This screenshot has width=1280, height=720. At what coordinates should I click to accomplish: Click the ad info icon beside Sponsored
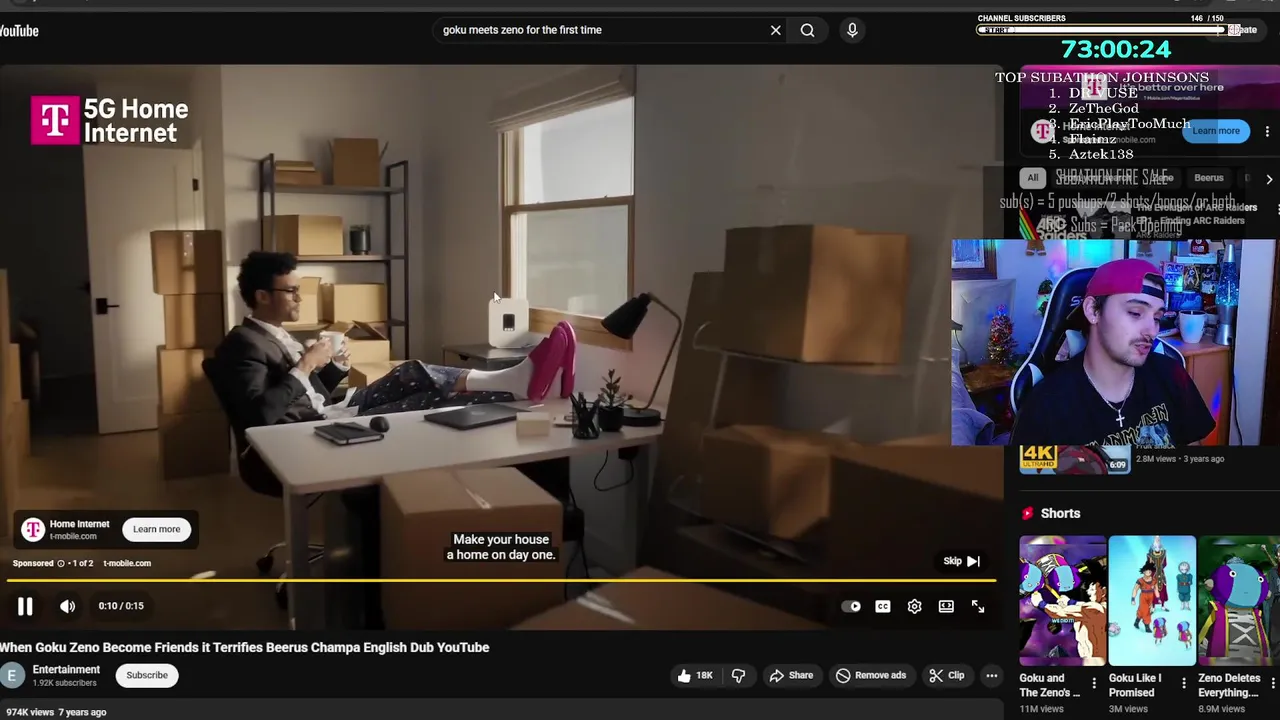point(60,563)
